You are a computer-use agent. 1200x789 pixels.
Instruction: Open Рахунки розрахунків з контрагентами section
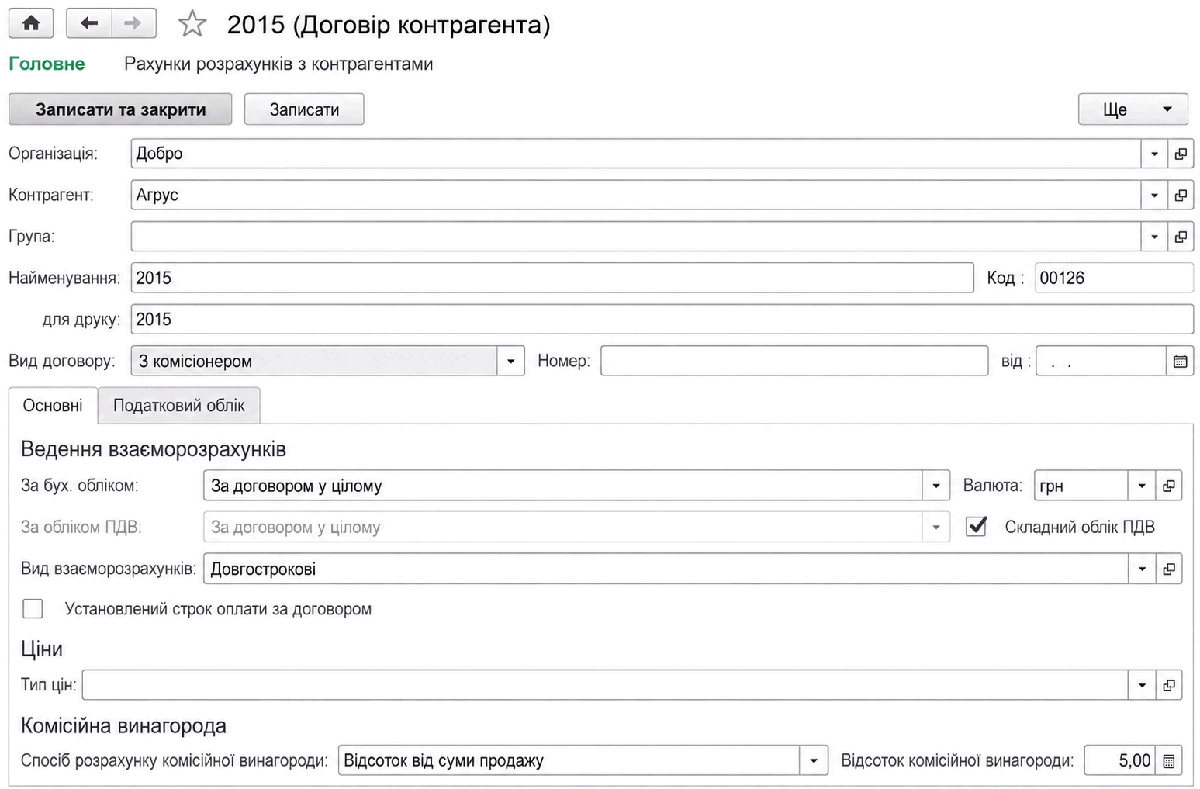point(278,64)
